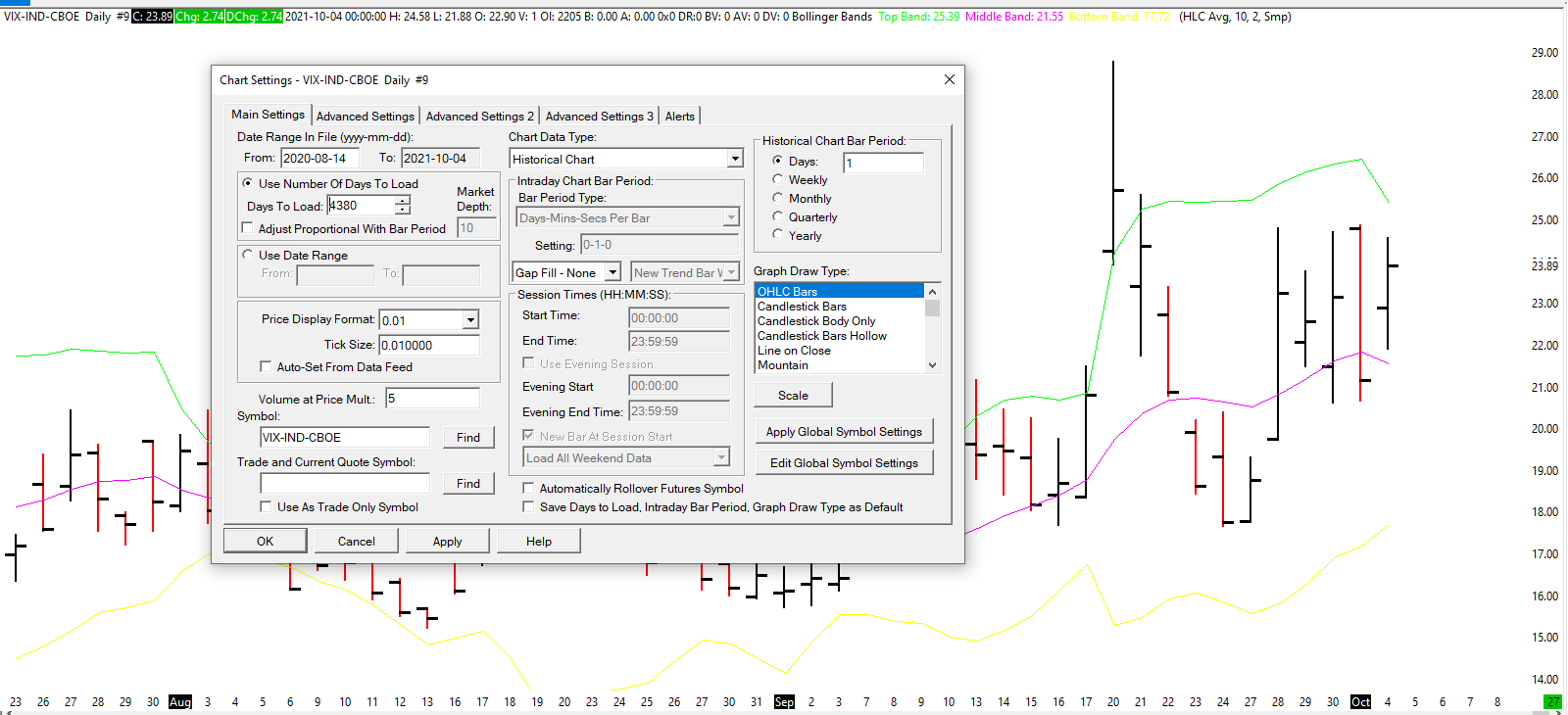Click Middle Band 21.55 label

click(1014, 17)
